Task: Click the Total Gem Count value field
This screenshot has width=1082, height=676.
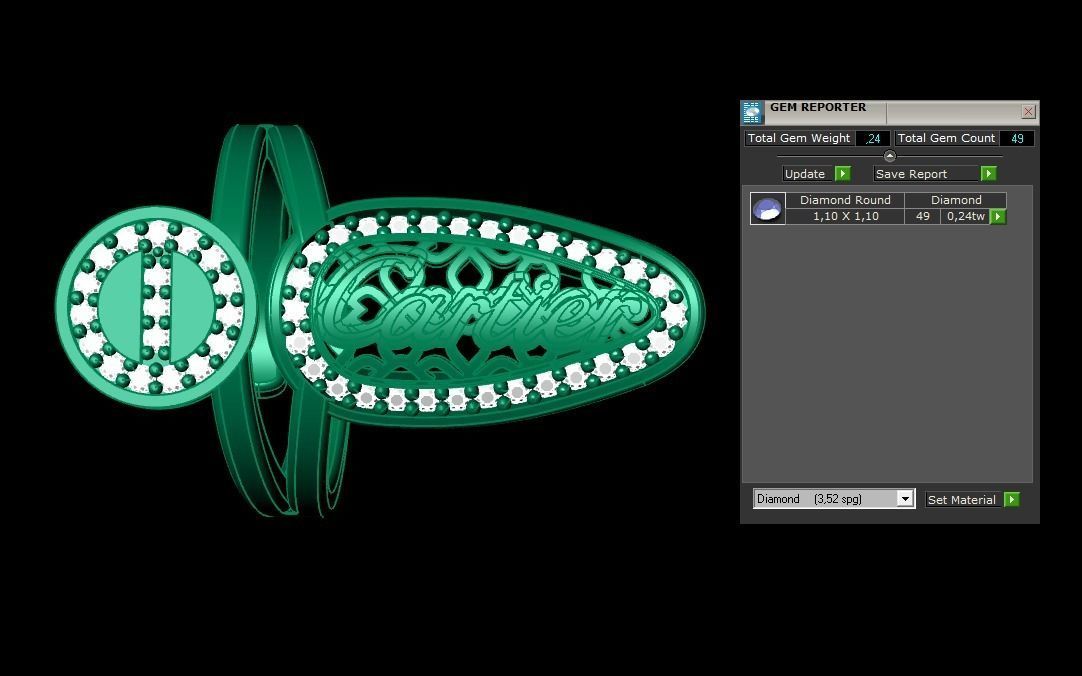Action: pos(1016,138)
